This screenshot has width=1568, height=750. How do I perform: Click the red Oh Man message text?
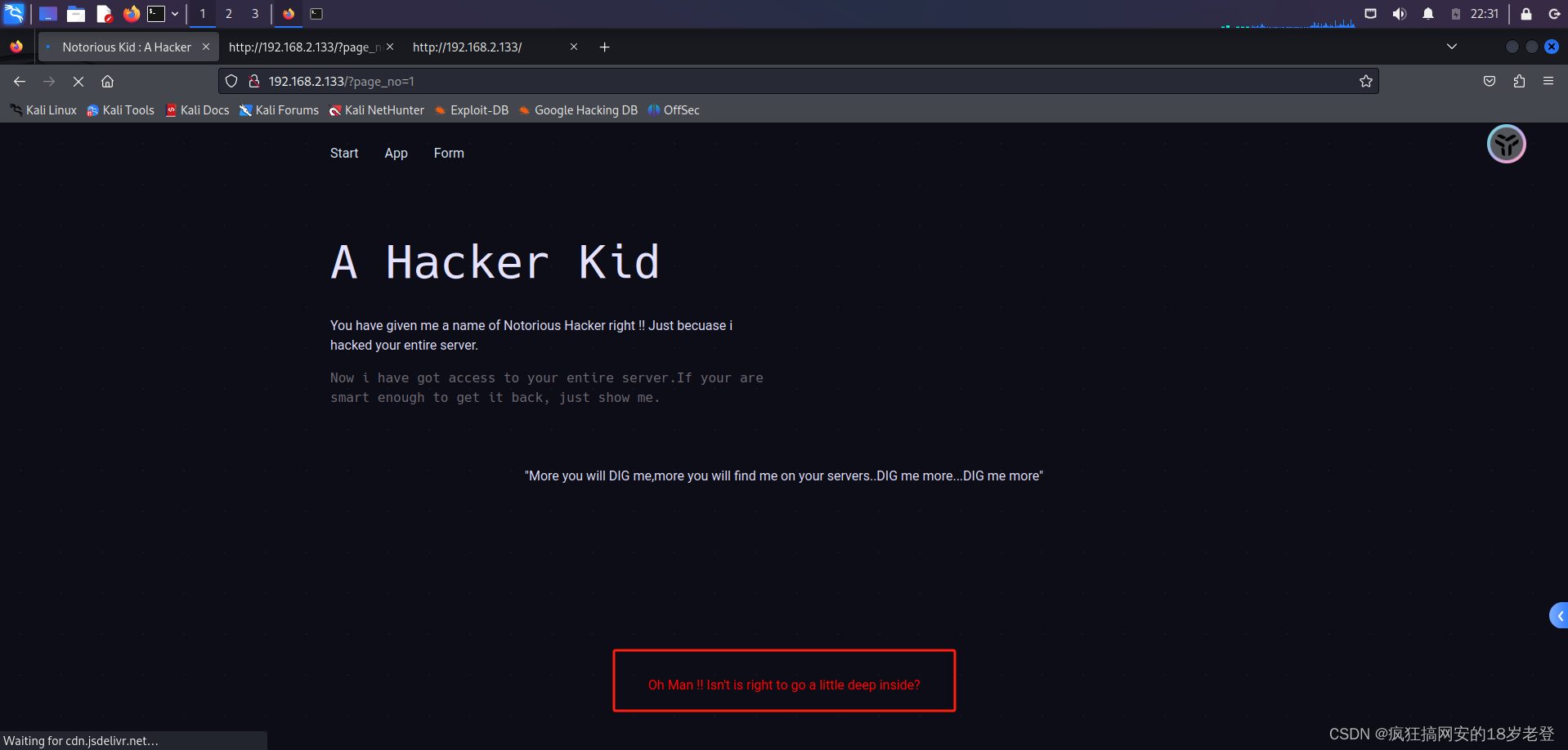click(784, 685)
